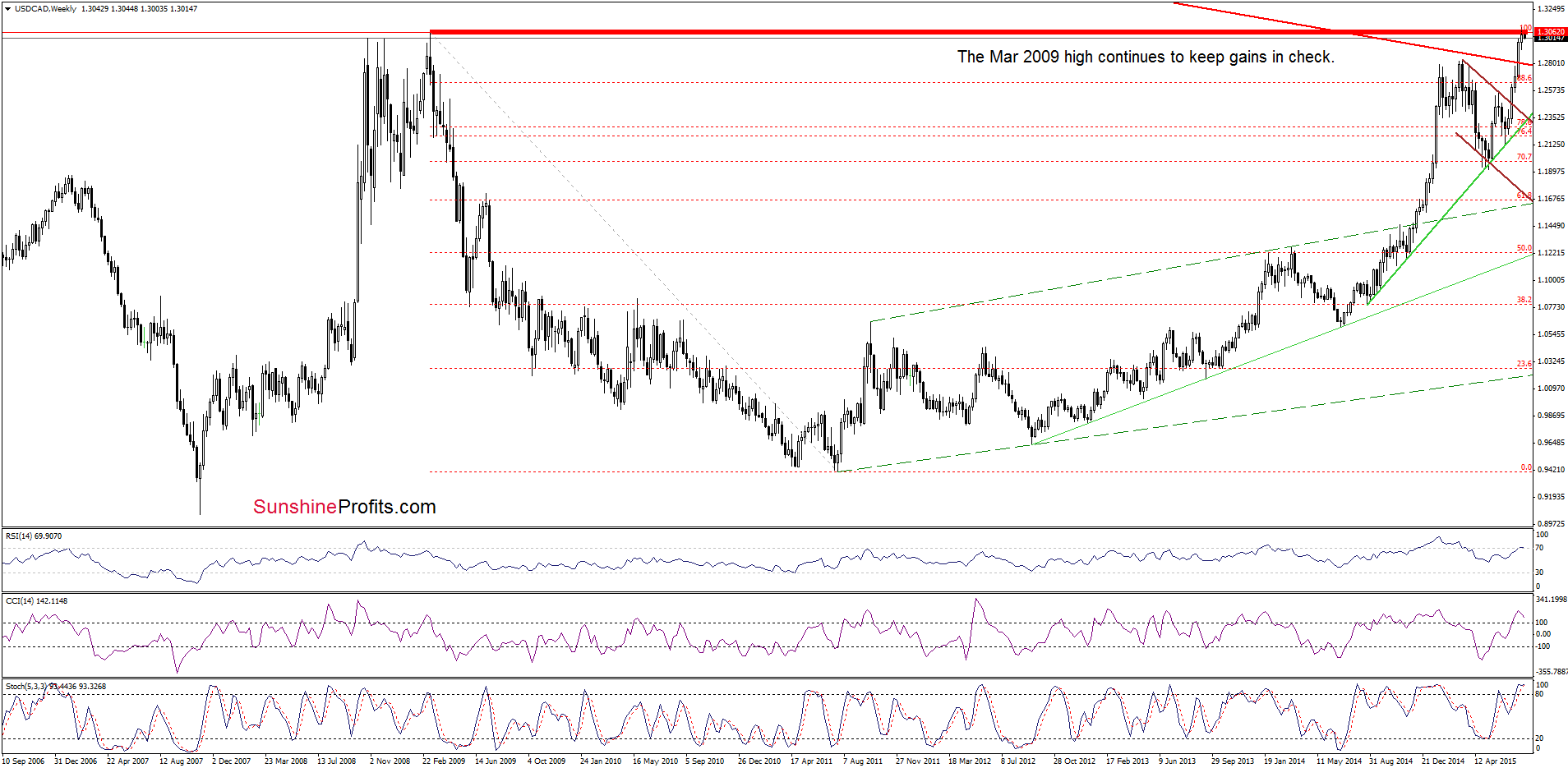Click the 22 Apr 2007 date label

click(128, 761)
